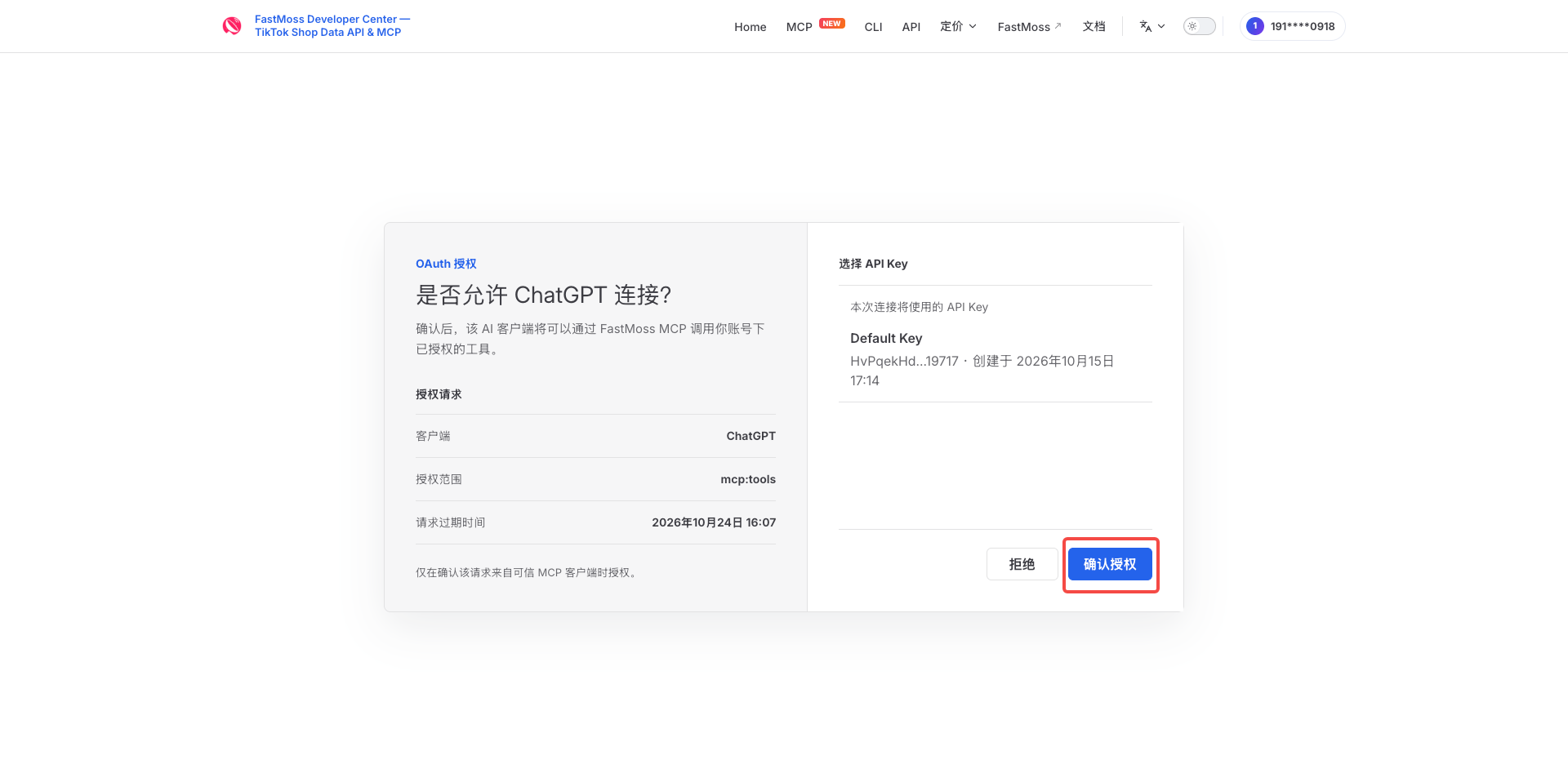Click the 拒绝 reject button

tap(1022, 564)
